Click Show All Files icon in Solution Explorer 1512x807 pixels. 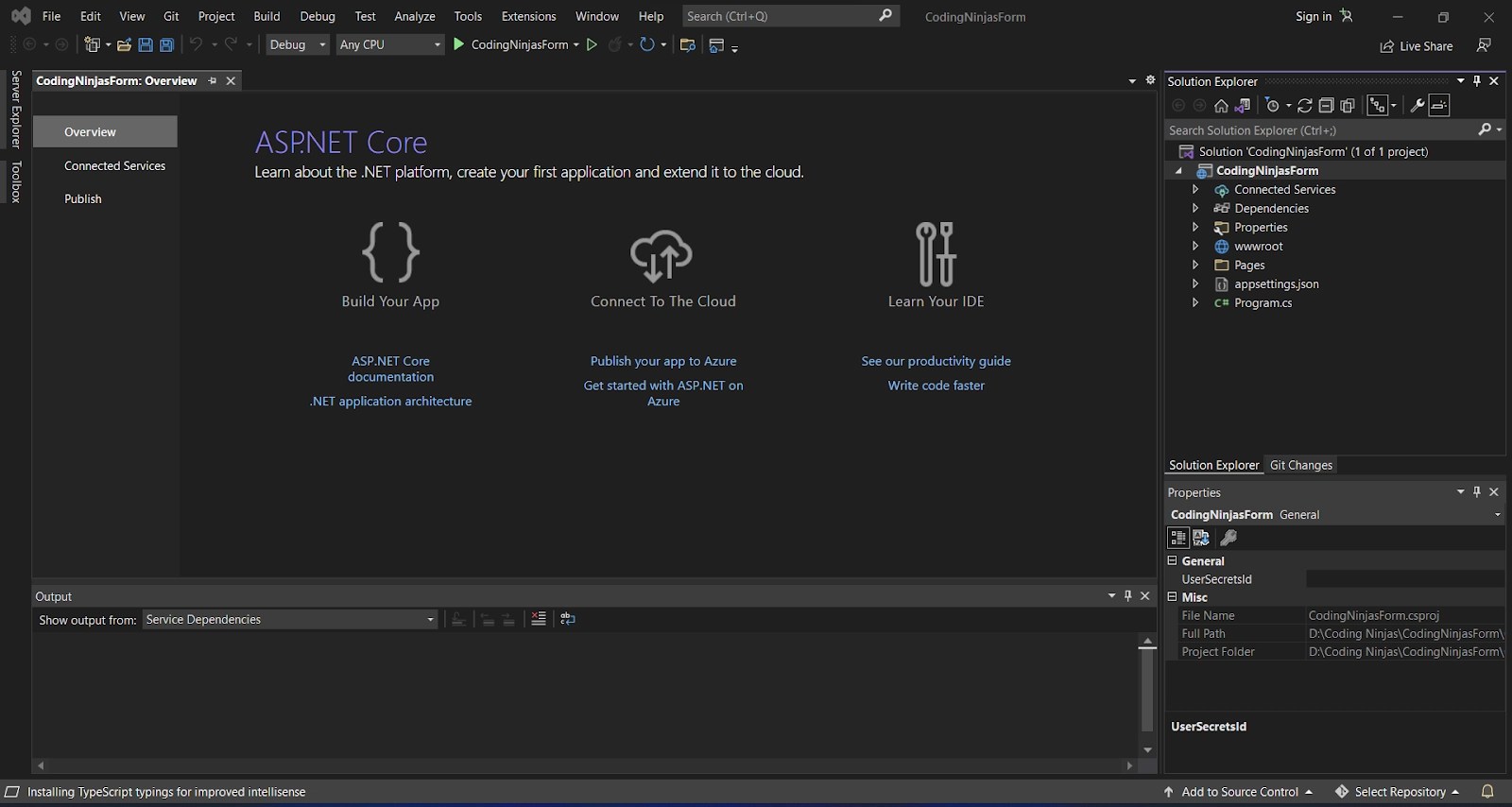1348,106
